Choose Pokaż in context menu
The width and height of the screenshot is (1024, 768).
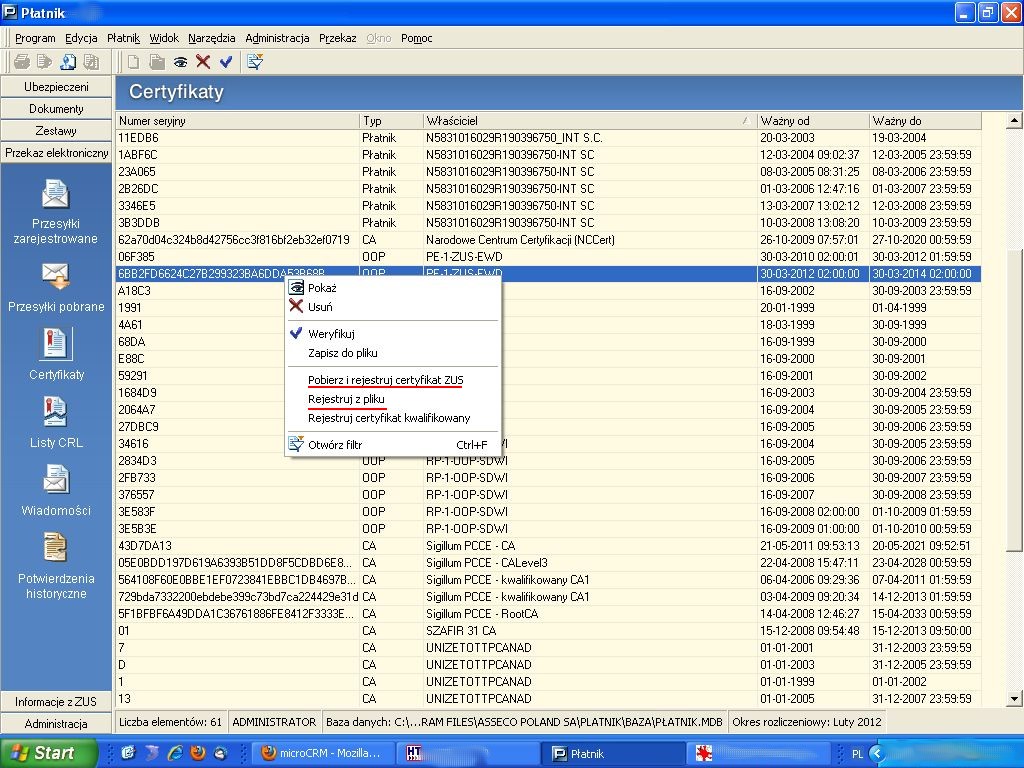point(322,288)
